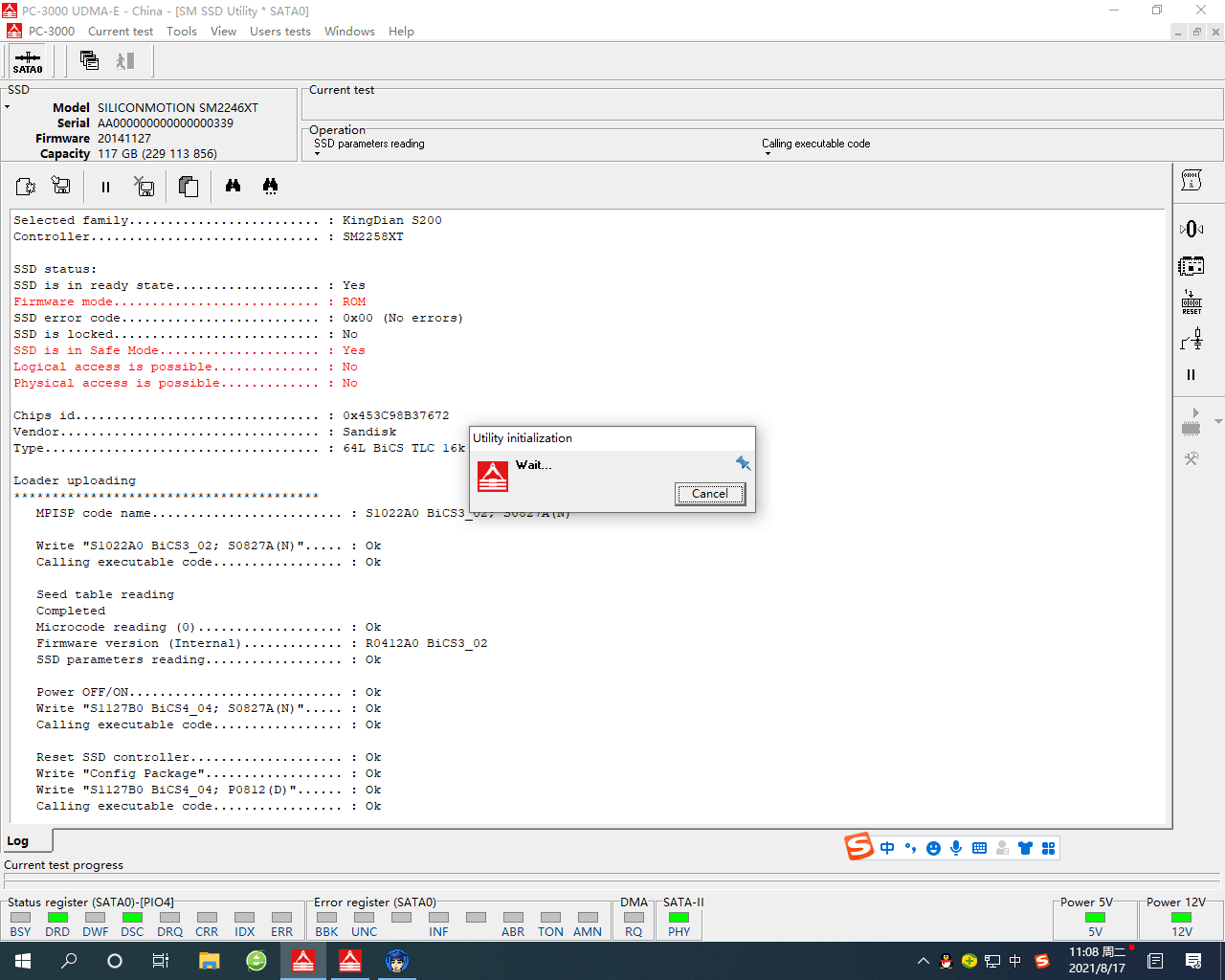Click the pause icon in right sidebar
Viewport: 1225px width, 980px height.
coord(1192,375)
